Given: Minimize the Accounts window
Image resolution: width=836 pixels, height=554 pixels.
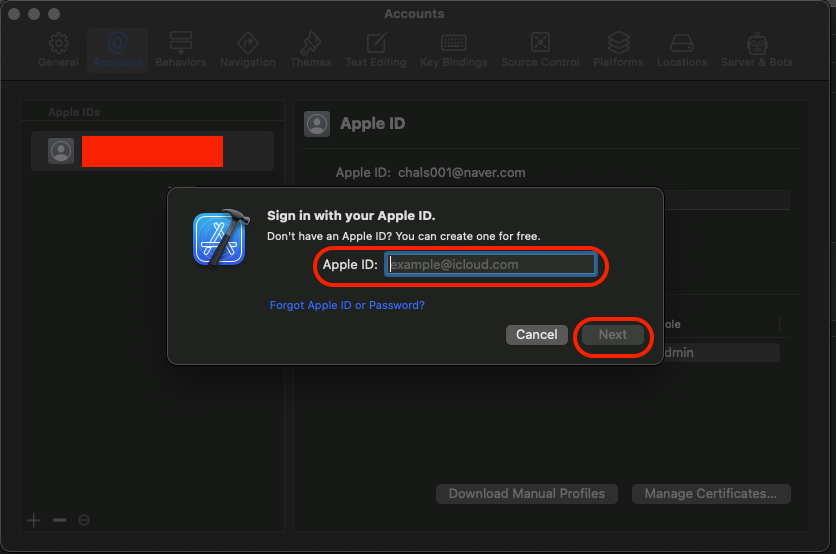Looking at the screenshot, I should (x=34, y=14).
